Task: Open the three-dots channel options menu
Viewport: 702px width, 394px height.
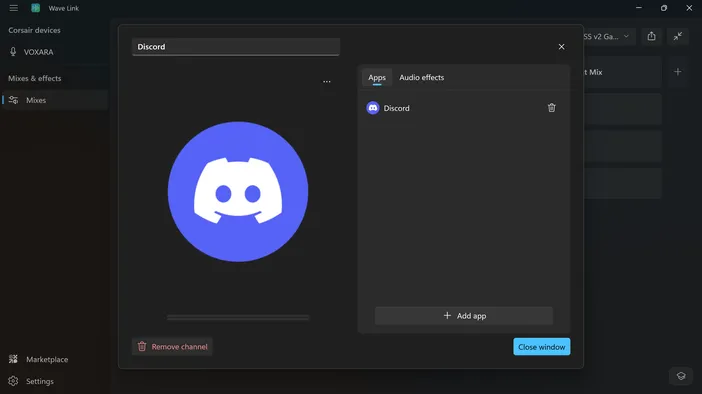Action: (327, 81)
